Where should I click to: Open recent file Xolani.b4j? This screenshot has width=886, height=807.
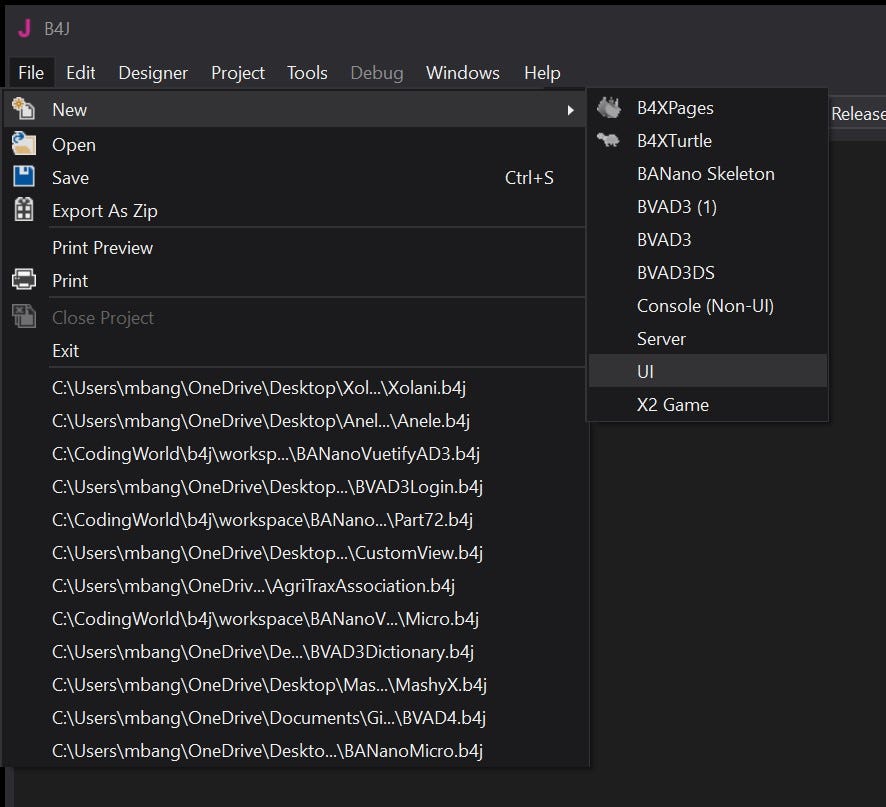[259, 387]
